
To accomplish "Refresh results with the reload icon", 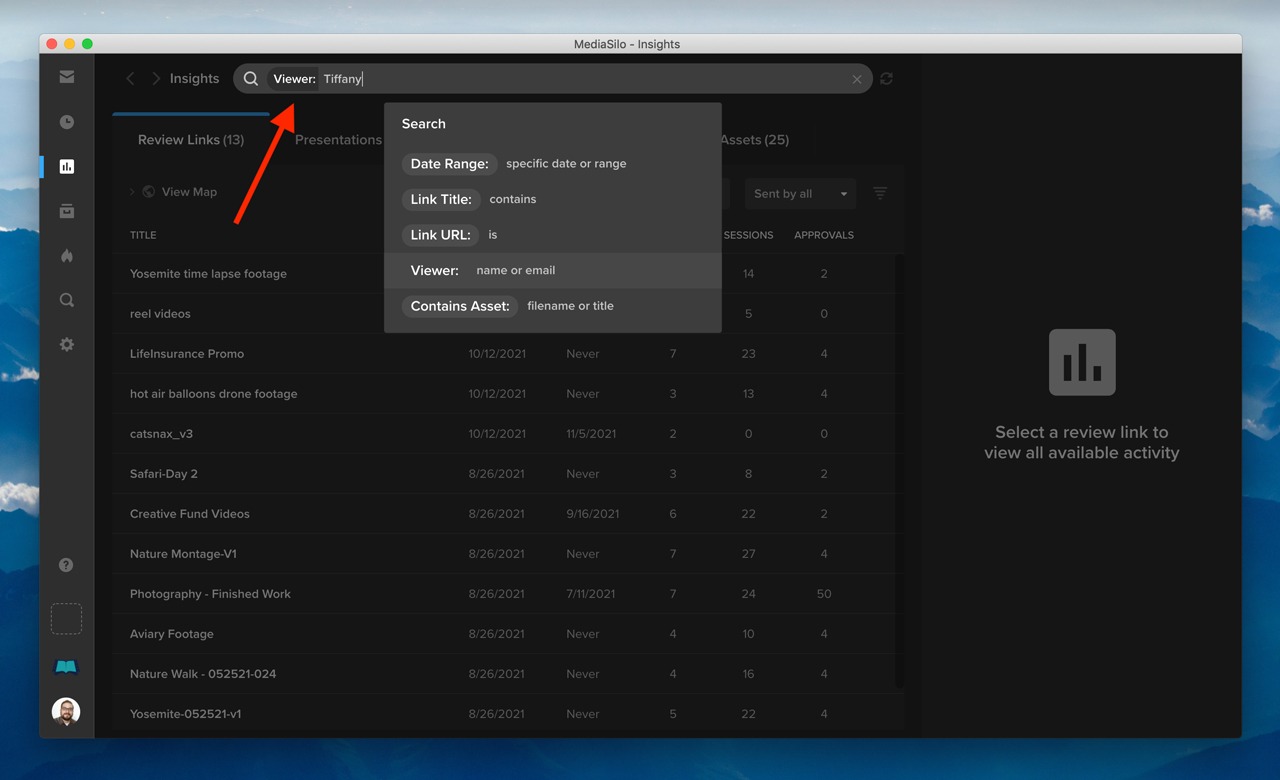I will pyautogui.click(x=886, y=78).
